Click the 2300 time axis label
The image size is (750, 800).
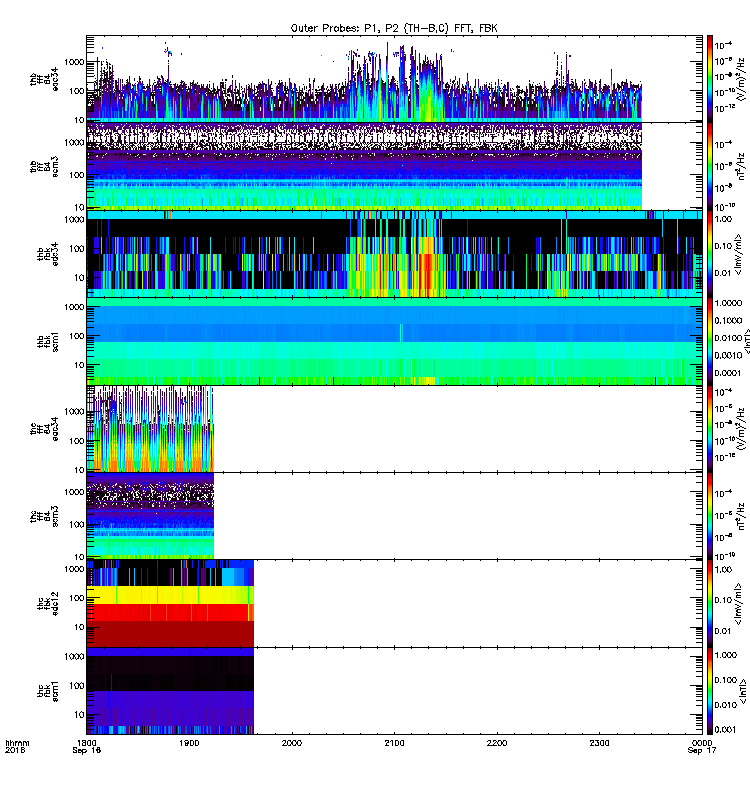599,743
